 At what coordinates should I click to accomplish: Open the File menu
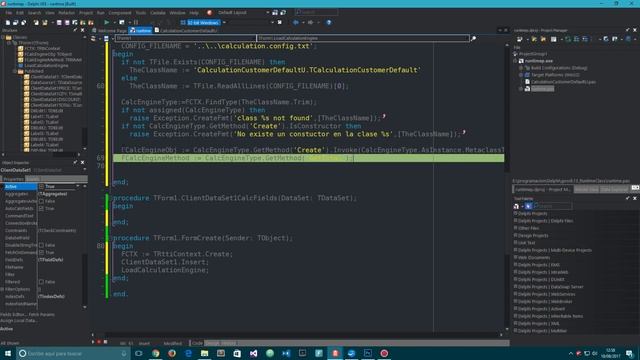(9, 13)
